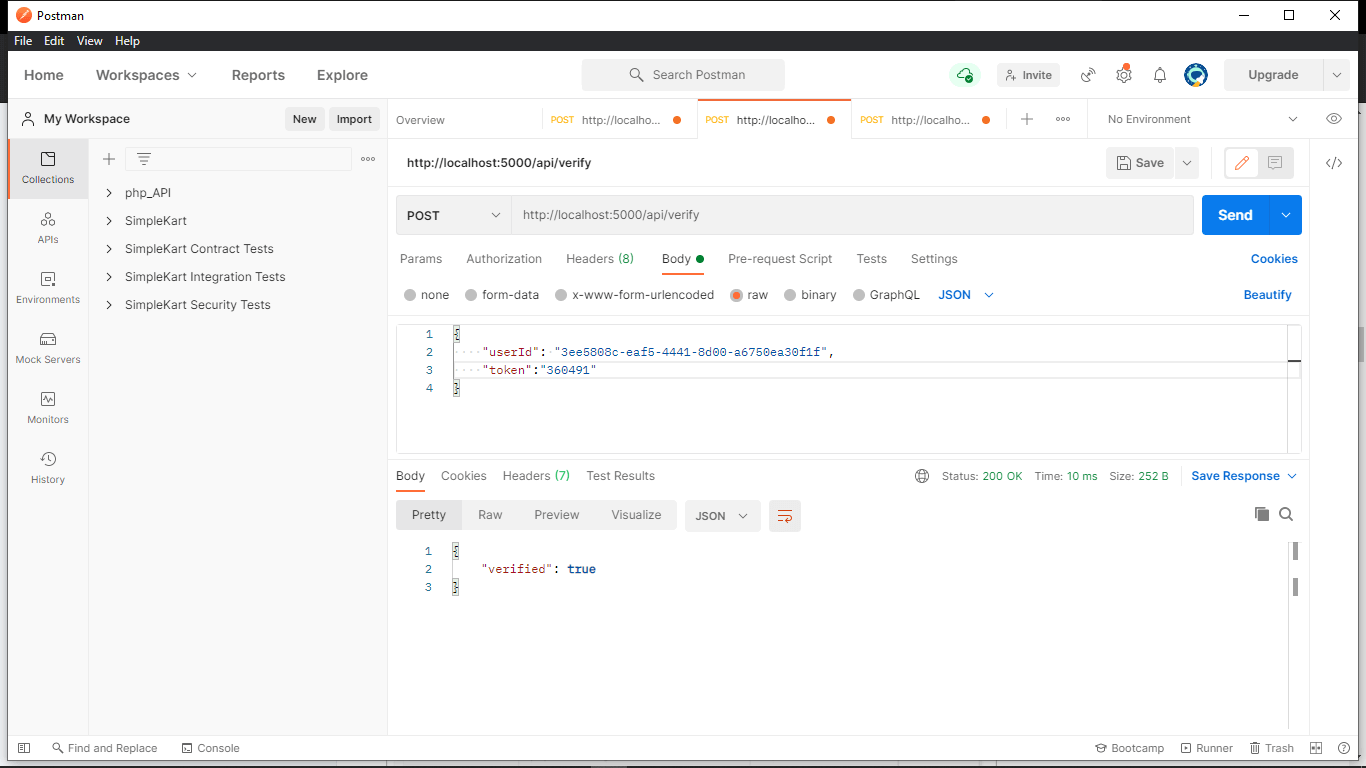
Task: Click the Send button
Action: [1235, 215]
